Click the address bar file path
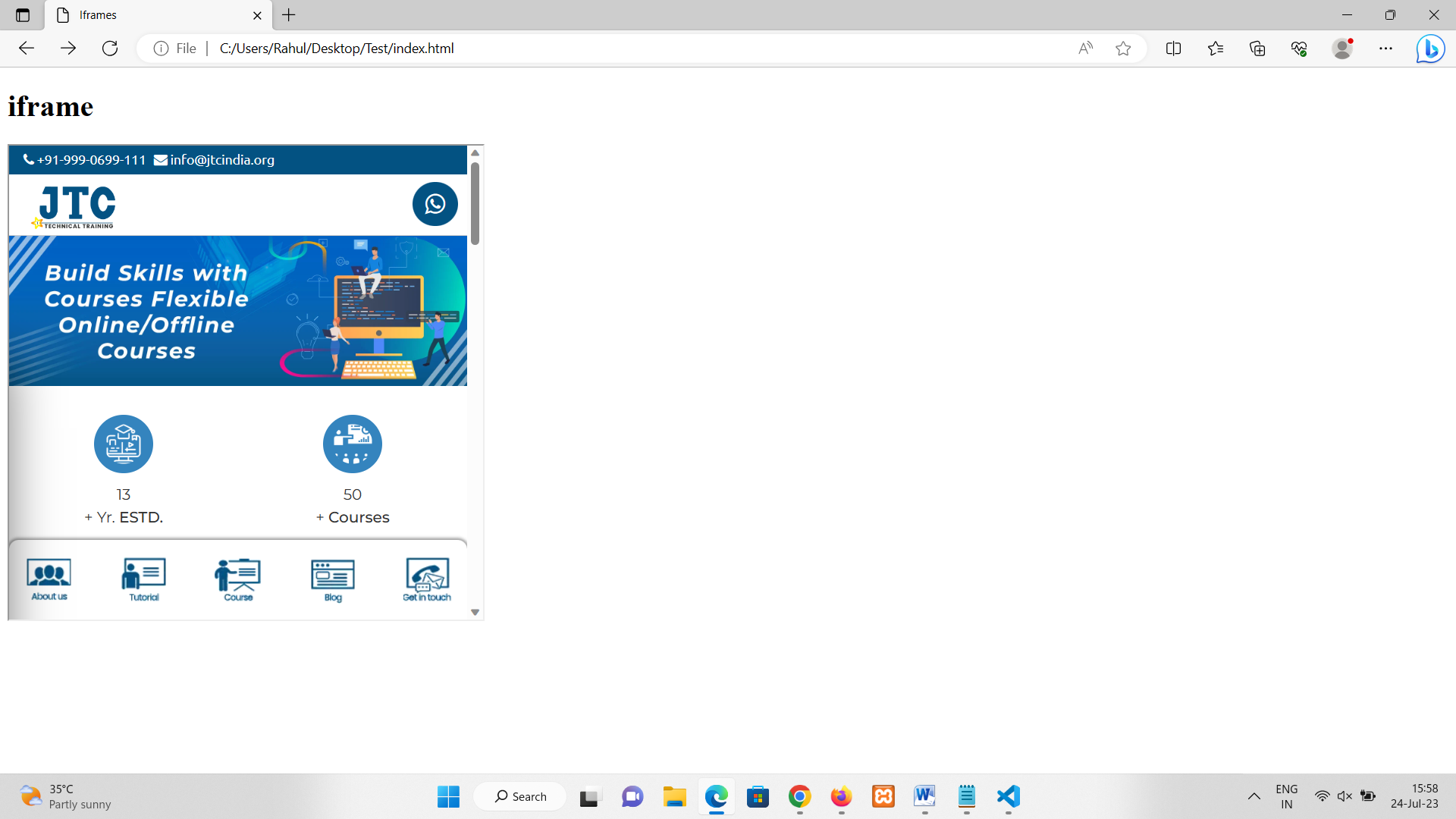Image resolution: width=1456 pixels, height=819 pixels. (337, 49)
